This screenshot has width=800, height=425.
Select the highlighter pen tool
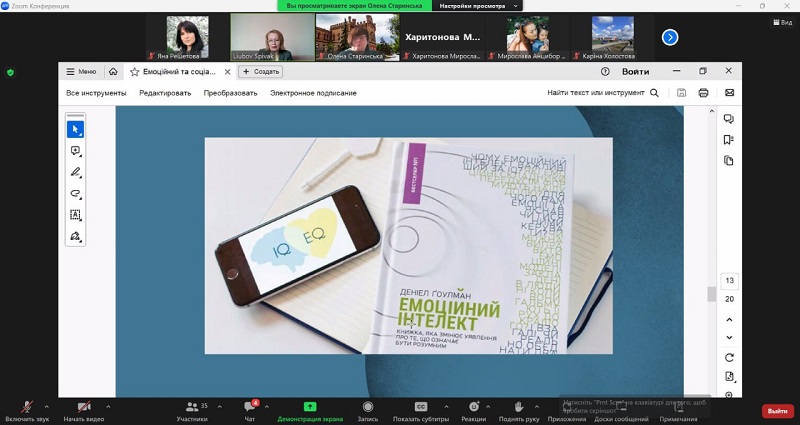click(x=75, y=172)
